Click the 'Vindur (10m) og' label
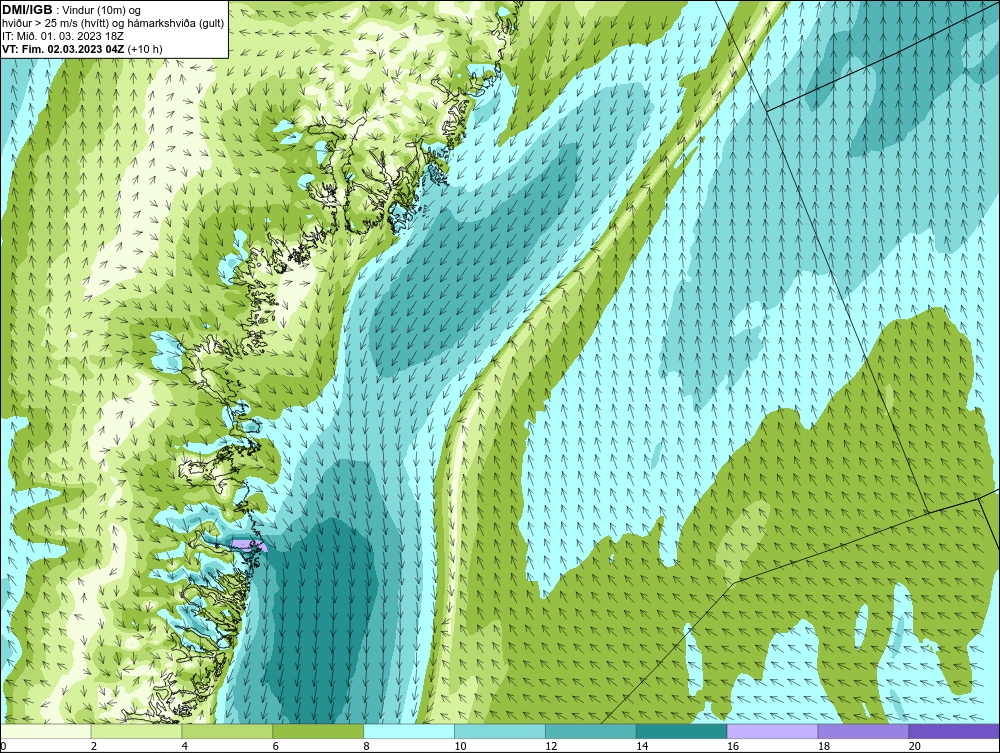Viewport: 1000px width, 753px height. coord(102,11)
